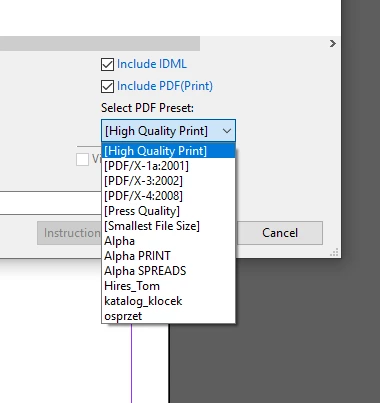Screen dimensions: 380x403
Task: Click the right arrow chevron at dialog top
Action: pos(332,44)
